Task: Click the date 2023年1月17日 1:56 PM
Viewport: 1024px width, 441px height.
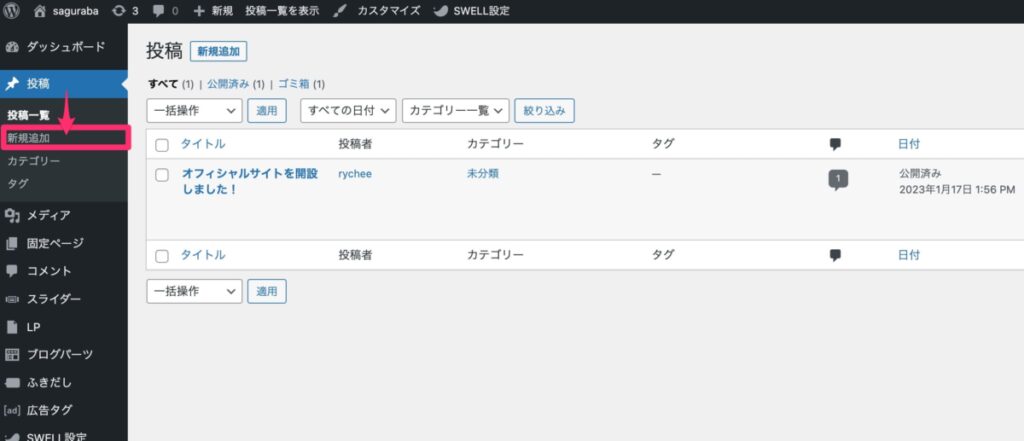Action: coord(957,190)
